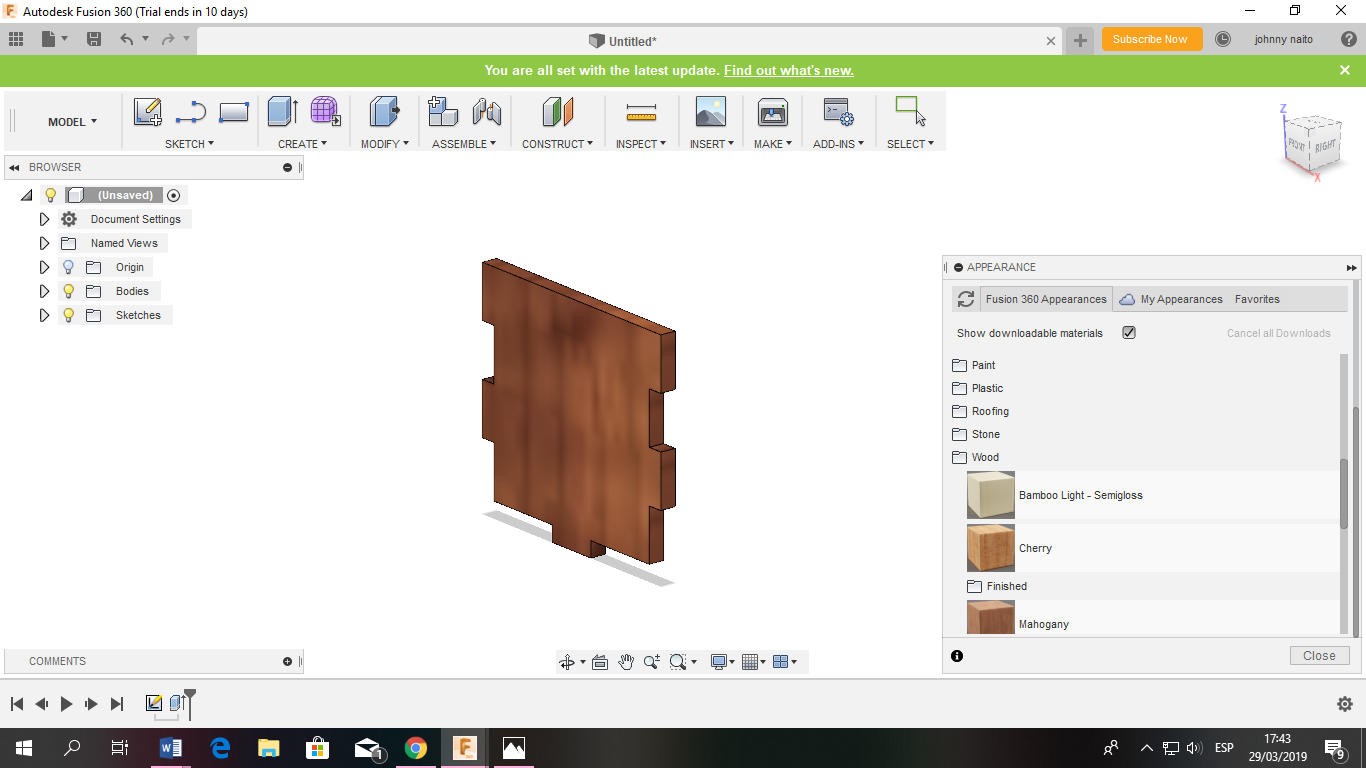
Task: Open the CONSTRUCT menu
Action: [558, 144]
